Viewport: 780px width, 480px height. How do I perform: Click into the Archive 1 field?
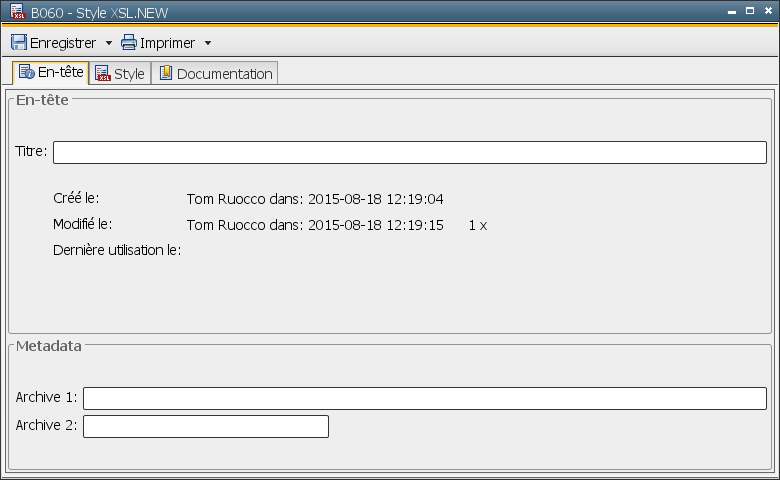pyautogui.click(x=424, y=398)
